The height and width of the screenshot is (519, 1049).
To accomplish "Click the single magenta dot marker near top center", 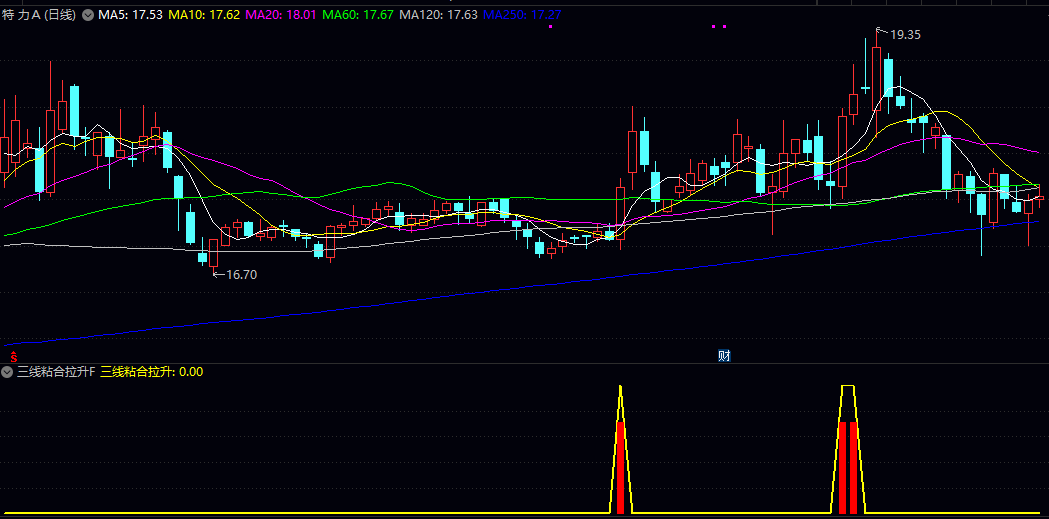I will pos(551,27).
